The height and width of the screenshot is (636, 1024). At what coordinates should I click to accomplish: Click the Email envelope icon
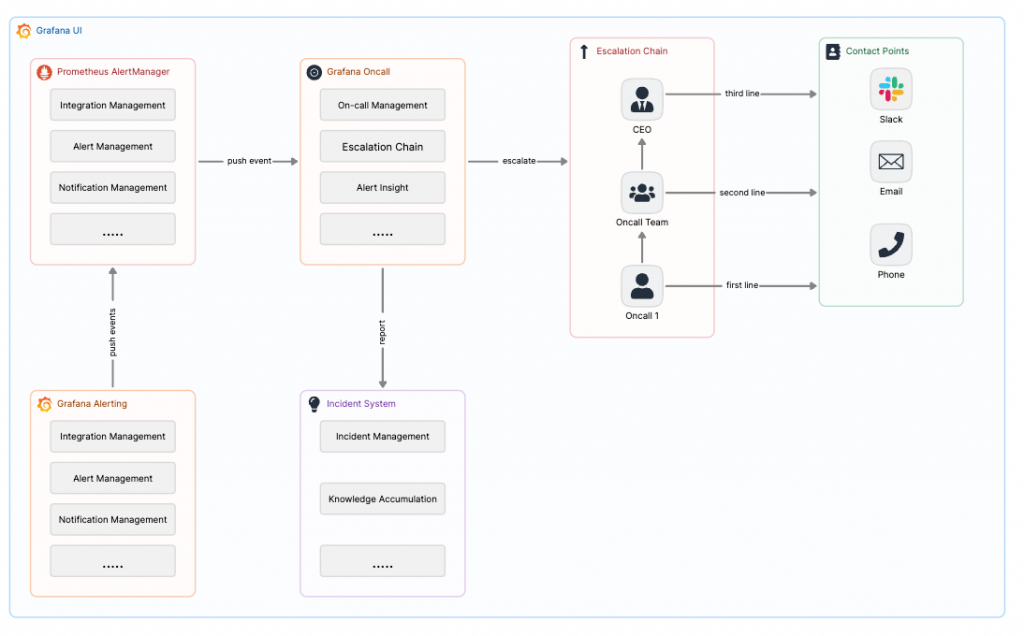891,161
